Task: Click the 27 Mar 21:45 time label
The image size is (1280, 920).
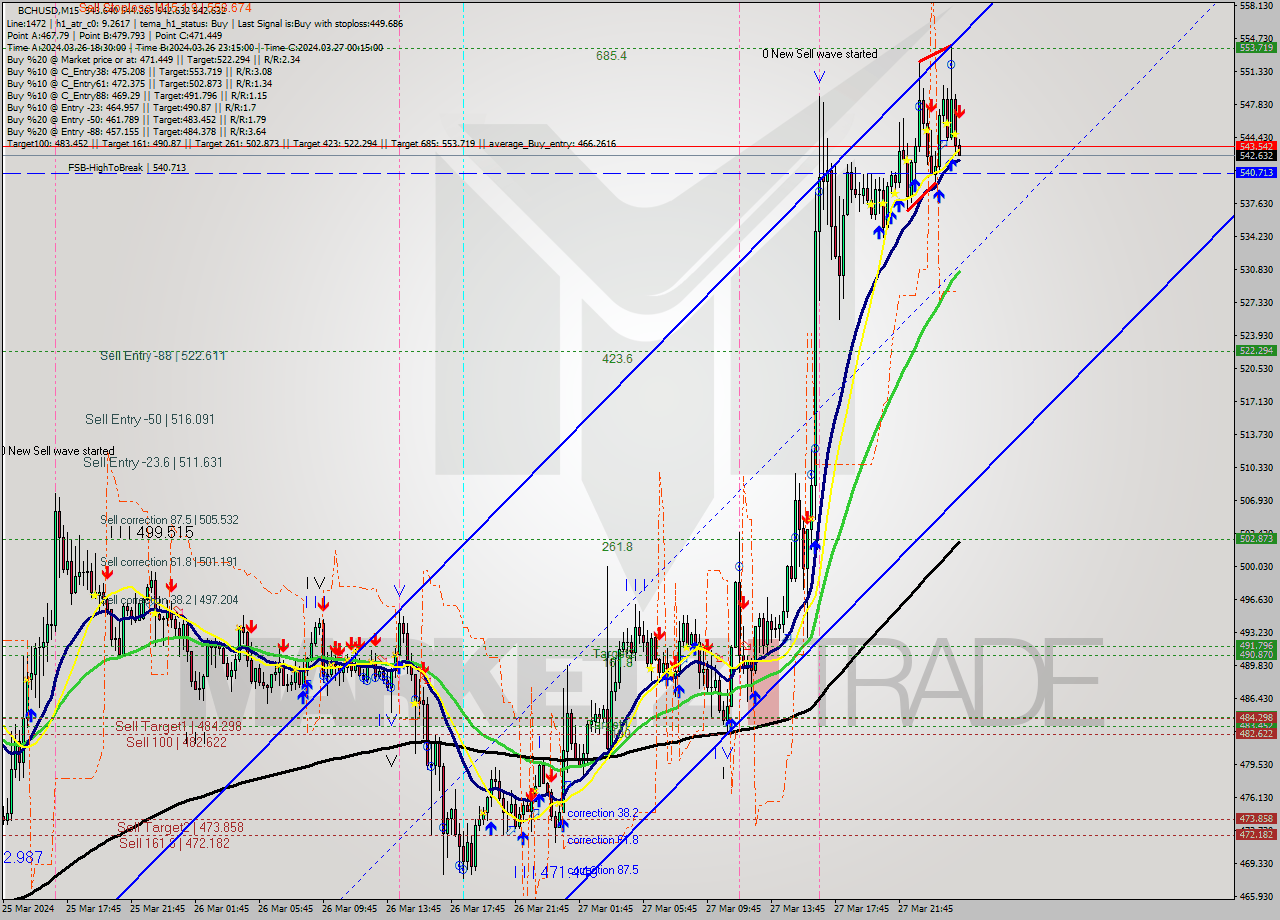Action: [x=925, y=909]
